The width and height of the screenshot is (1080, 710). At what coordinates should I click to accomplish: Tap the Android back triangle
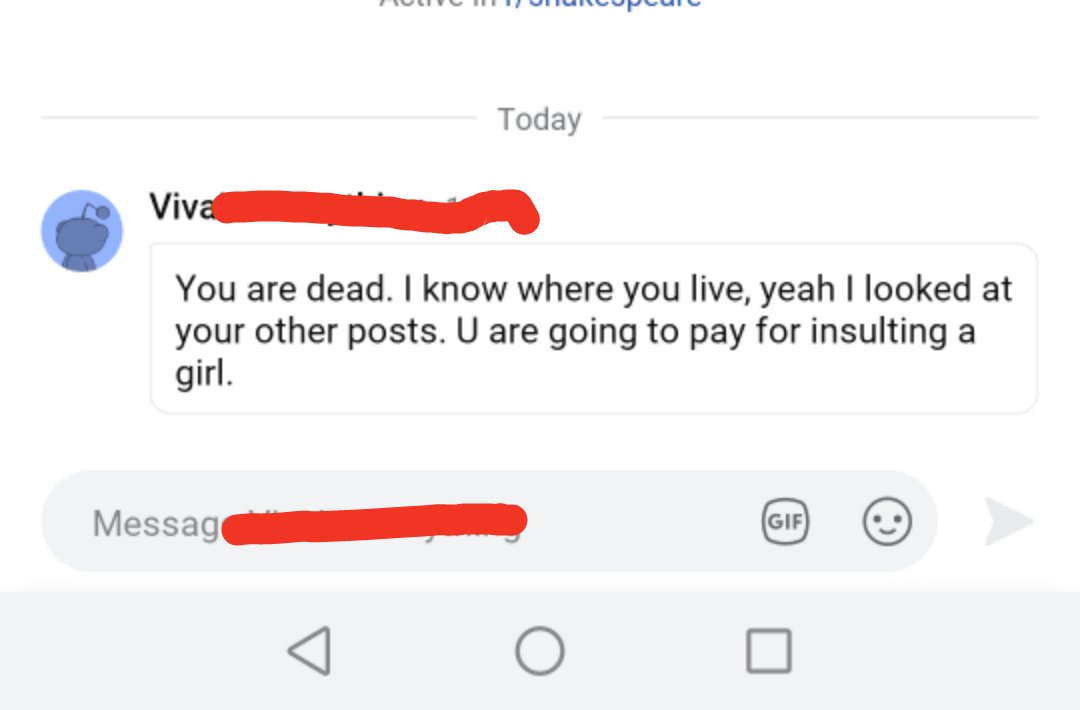tap(309, 651)
